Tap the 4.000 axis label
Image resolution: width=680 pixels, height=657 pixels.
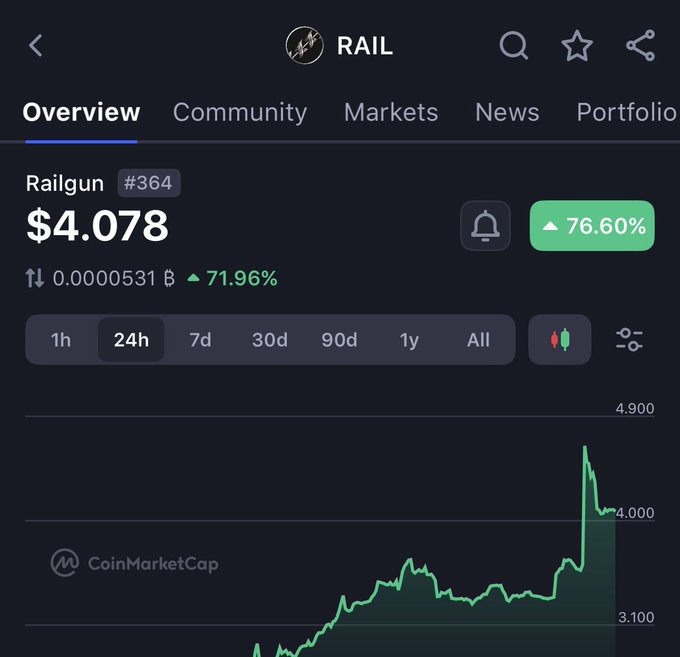(634, 513)
